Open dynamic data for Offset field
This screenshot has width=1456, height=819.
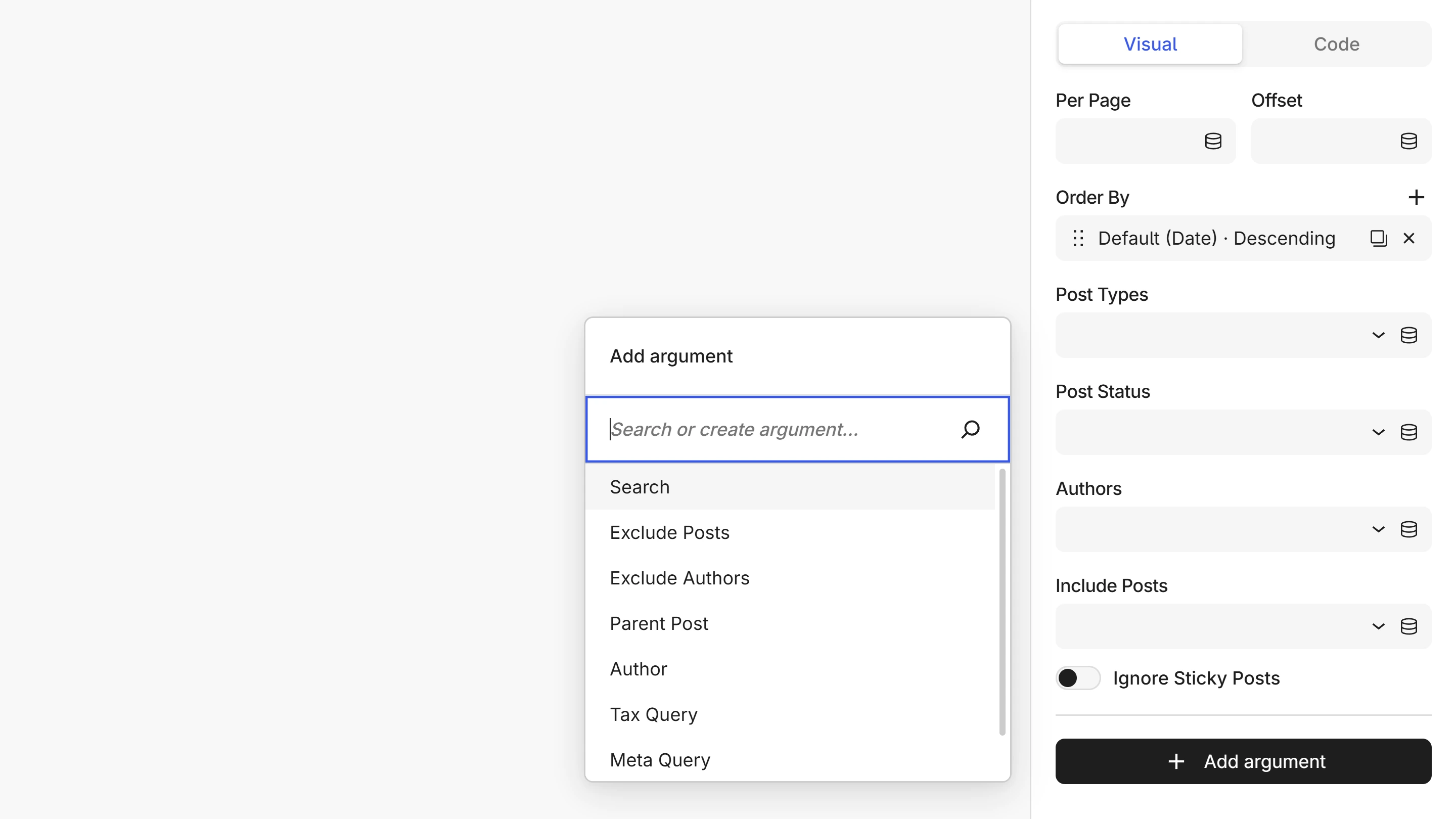pyautogui.click(x=1408, y=141)
